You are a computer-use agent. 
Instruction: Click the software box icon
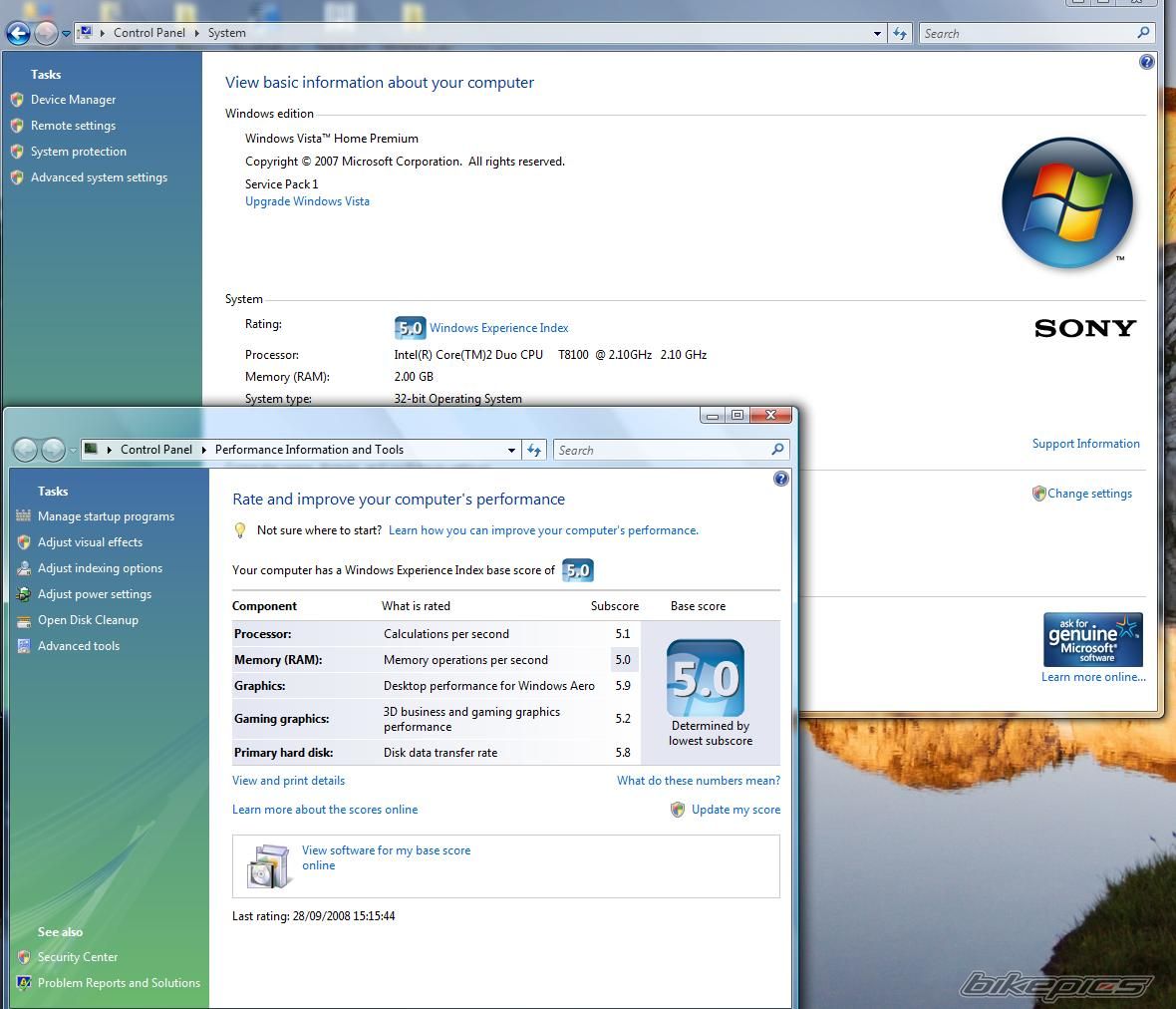click(x=268, y=866)
